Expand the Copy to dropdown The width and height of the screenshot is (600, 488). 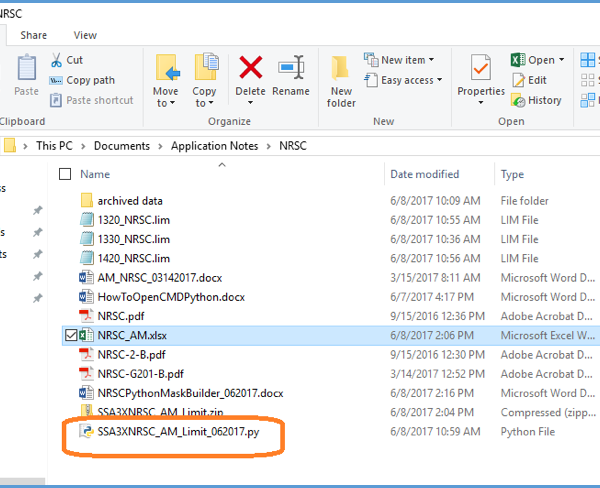[x=205, y=103]
